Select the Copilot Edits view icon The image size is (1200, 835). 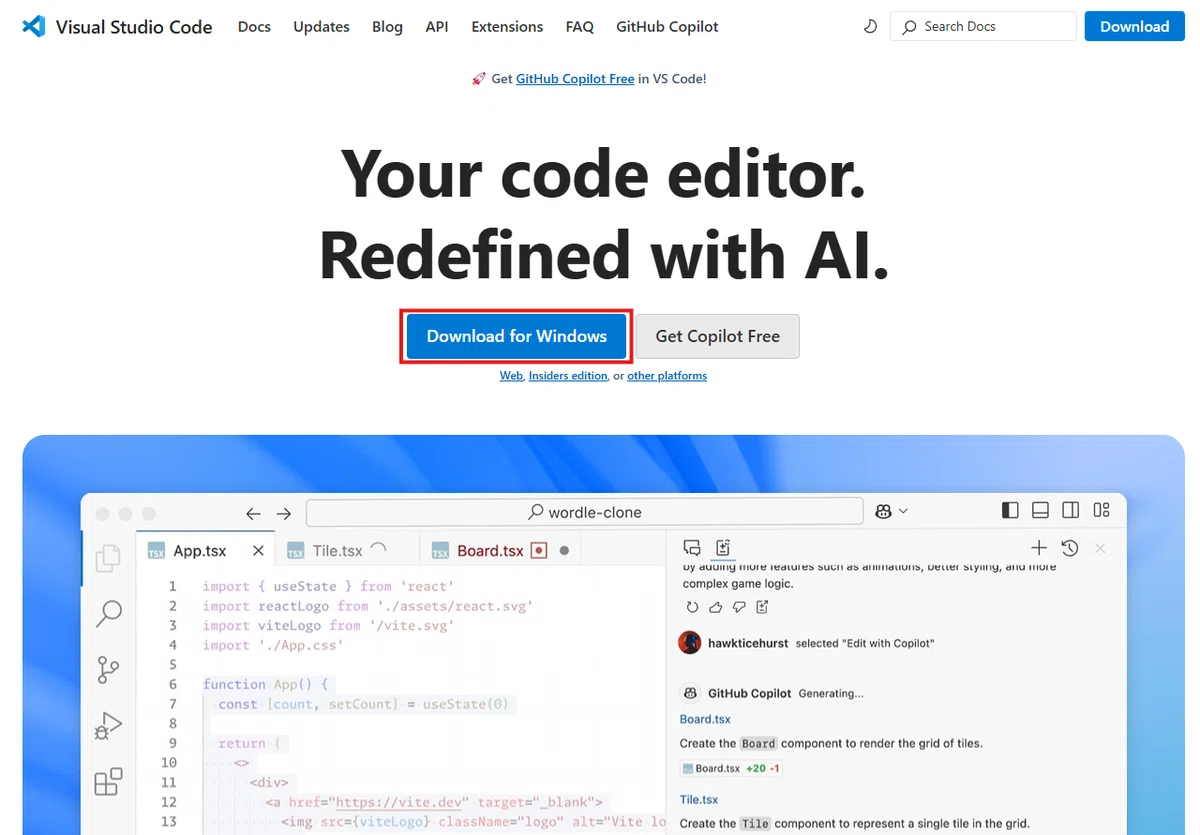[x=723, y=547]
